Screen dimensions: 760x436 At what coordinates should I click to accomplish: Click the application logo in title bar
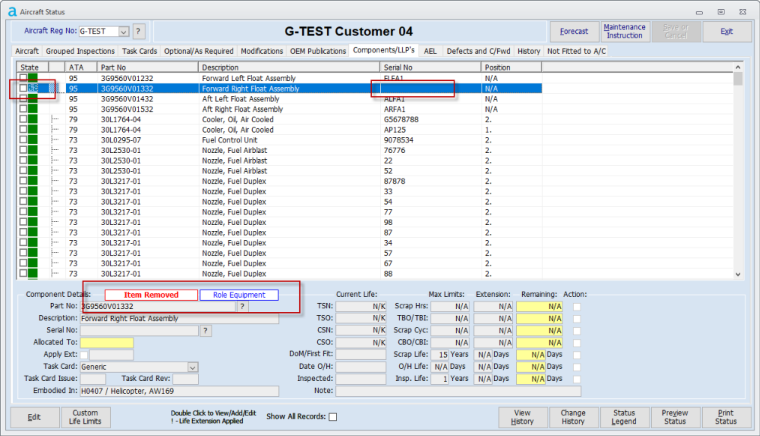[10, 9]
